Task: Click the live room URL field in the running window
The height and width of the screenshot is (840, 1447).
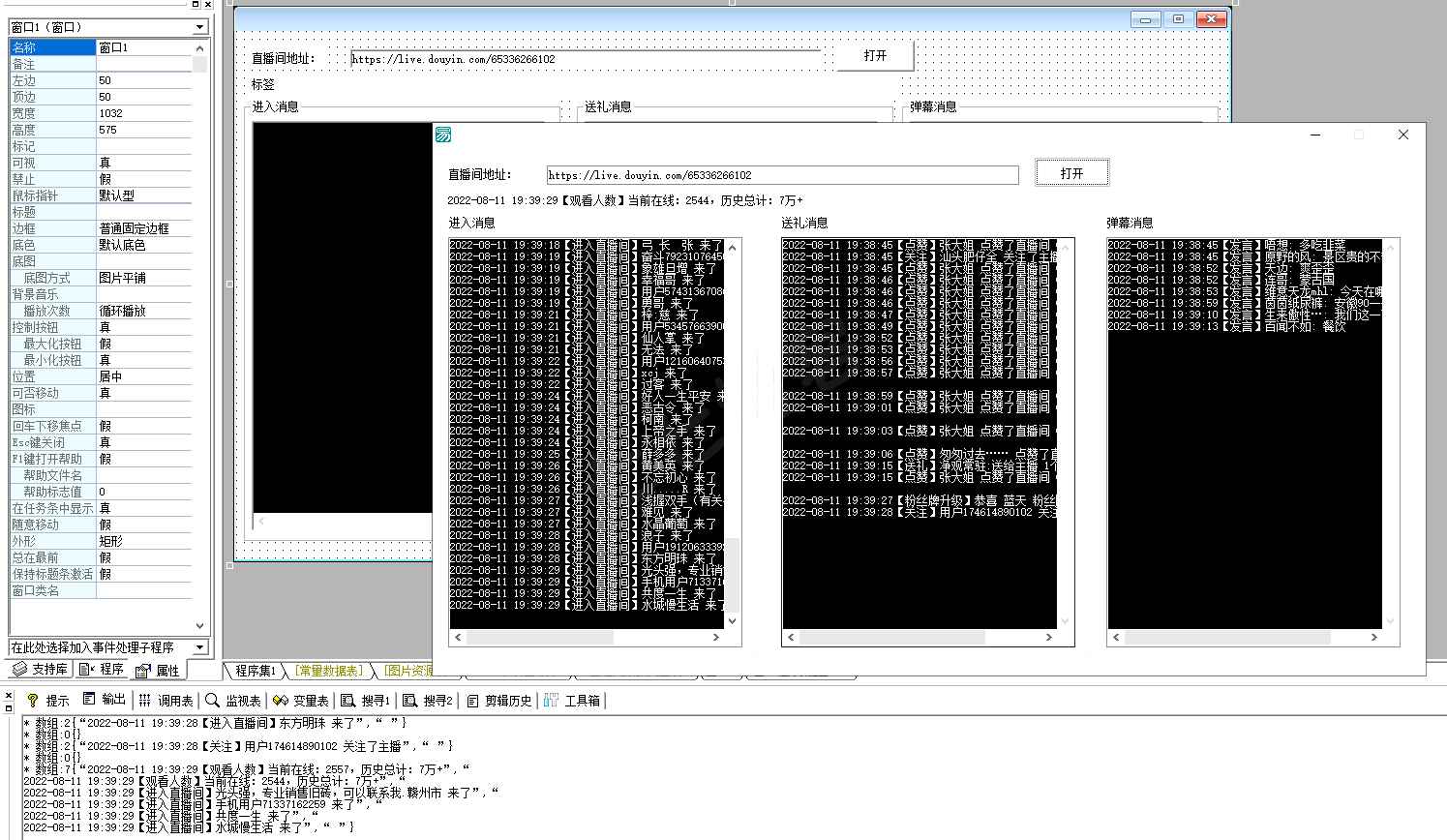Action: pyautogui.click(x=782, y=175)
